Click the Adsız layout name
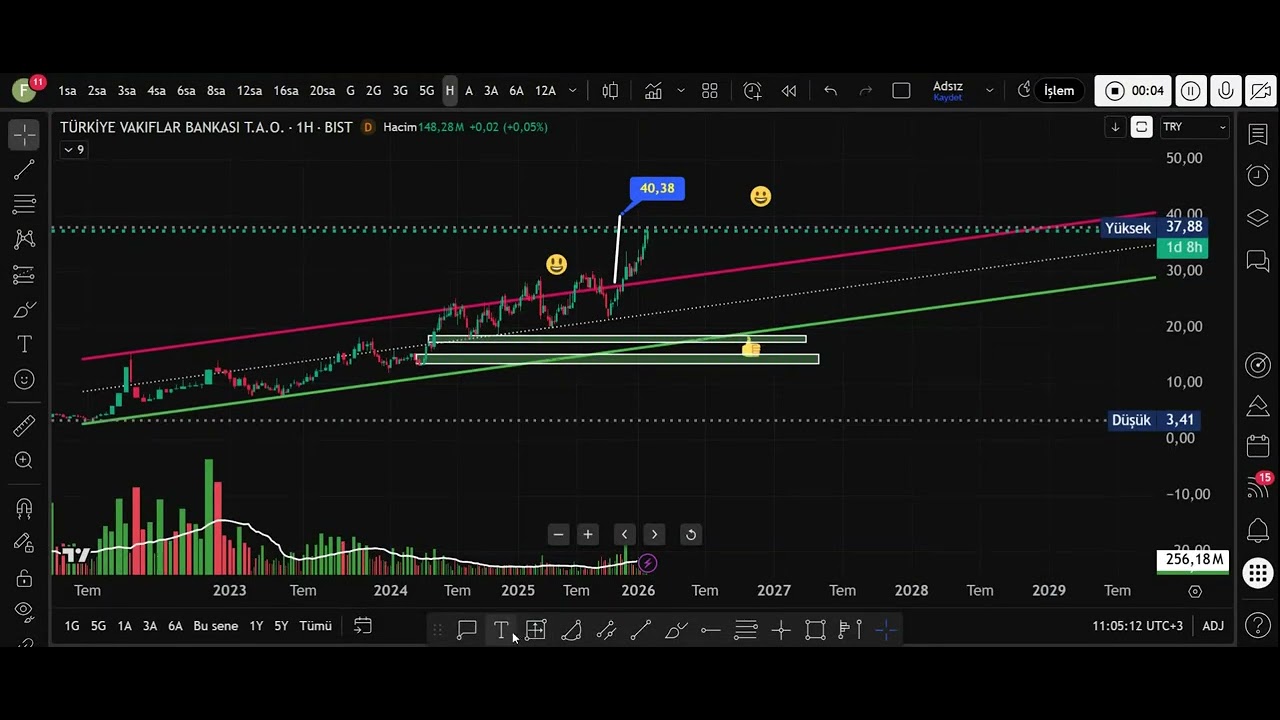This screenshot has height=720, width=1280. point(948,87)
